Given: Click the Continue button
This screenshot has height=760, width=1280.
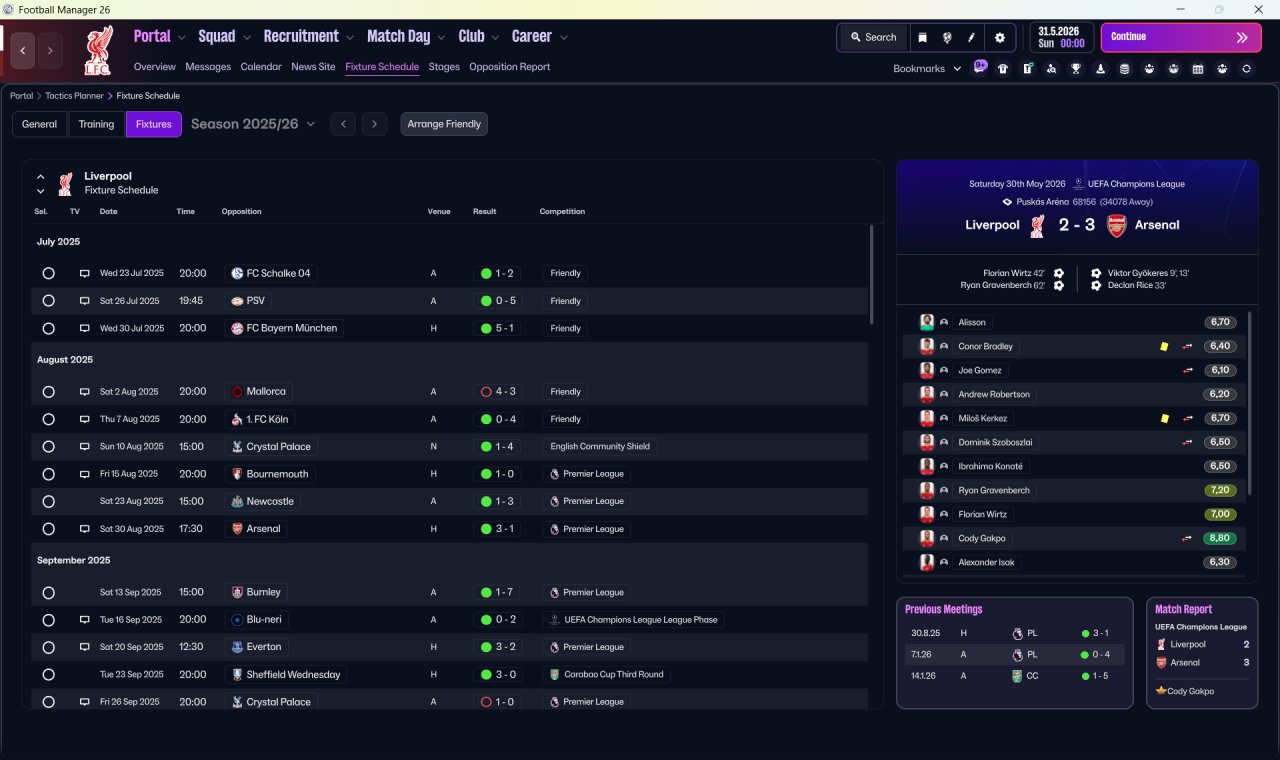Looking at the screenshot, I should pos(1181,37).
